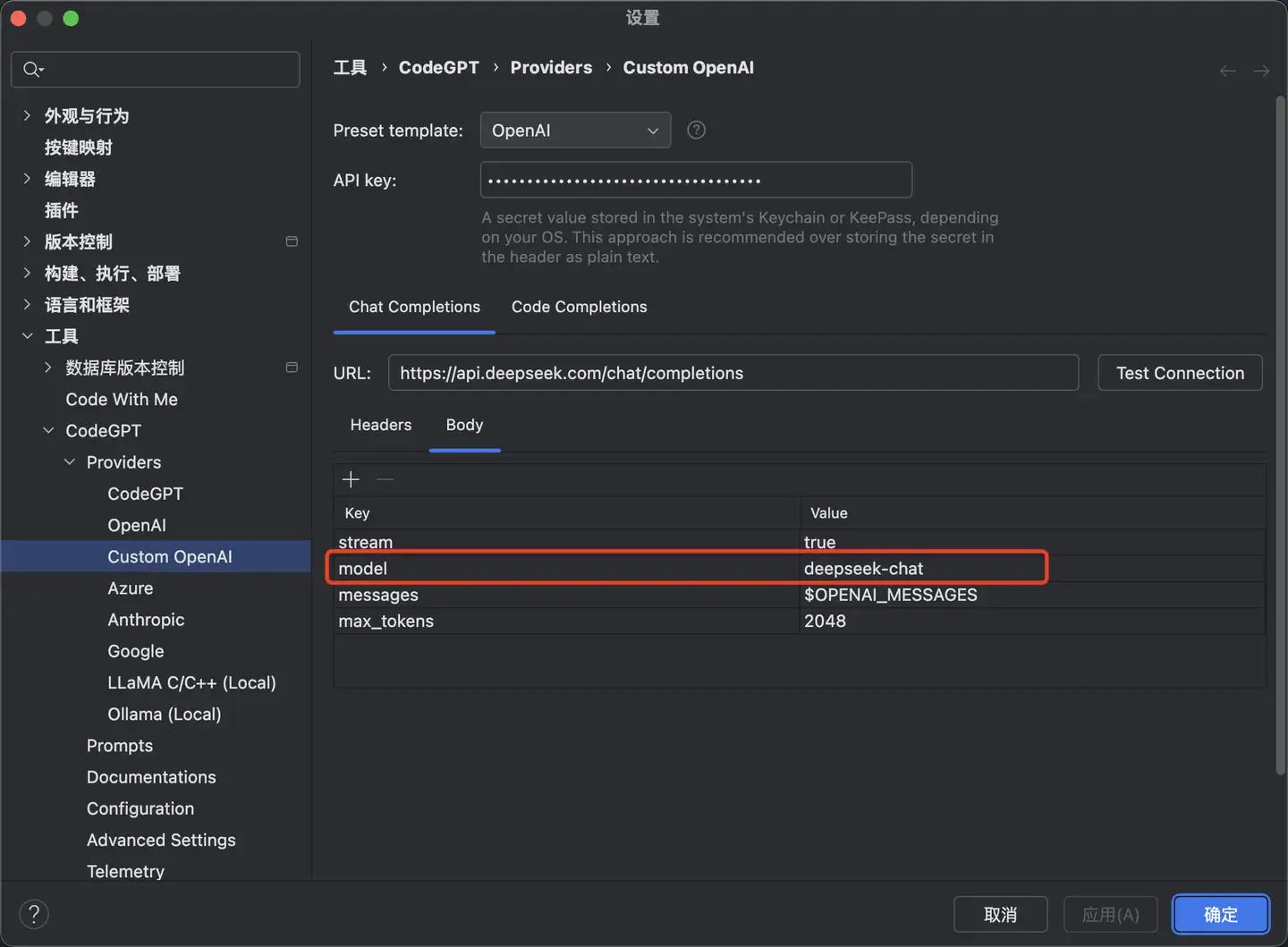The height and width of the screenshot is (947, 1288).
Task: Click into the API key field
Action: pos(696,180)
